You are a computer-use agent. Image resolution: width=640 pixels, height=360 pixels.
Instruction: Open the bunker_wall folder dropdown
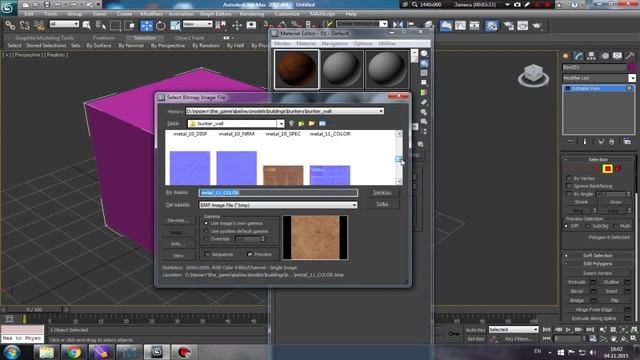click(281, 123)
